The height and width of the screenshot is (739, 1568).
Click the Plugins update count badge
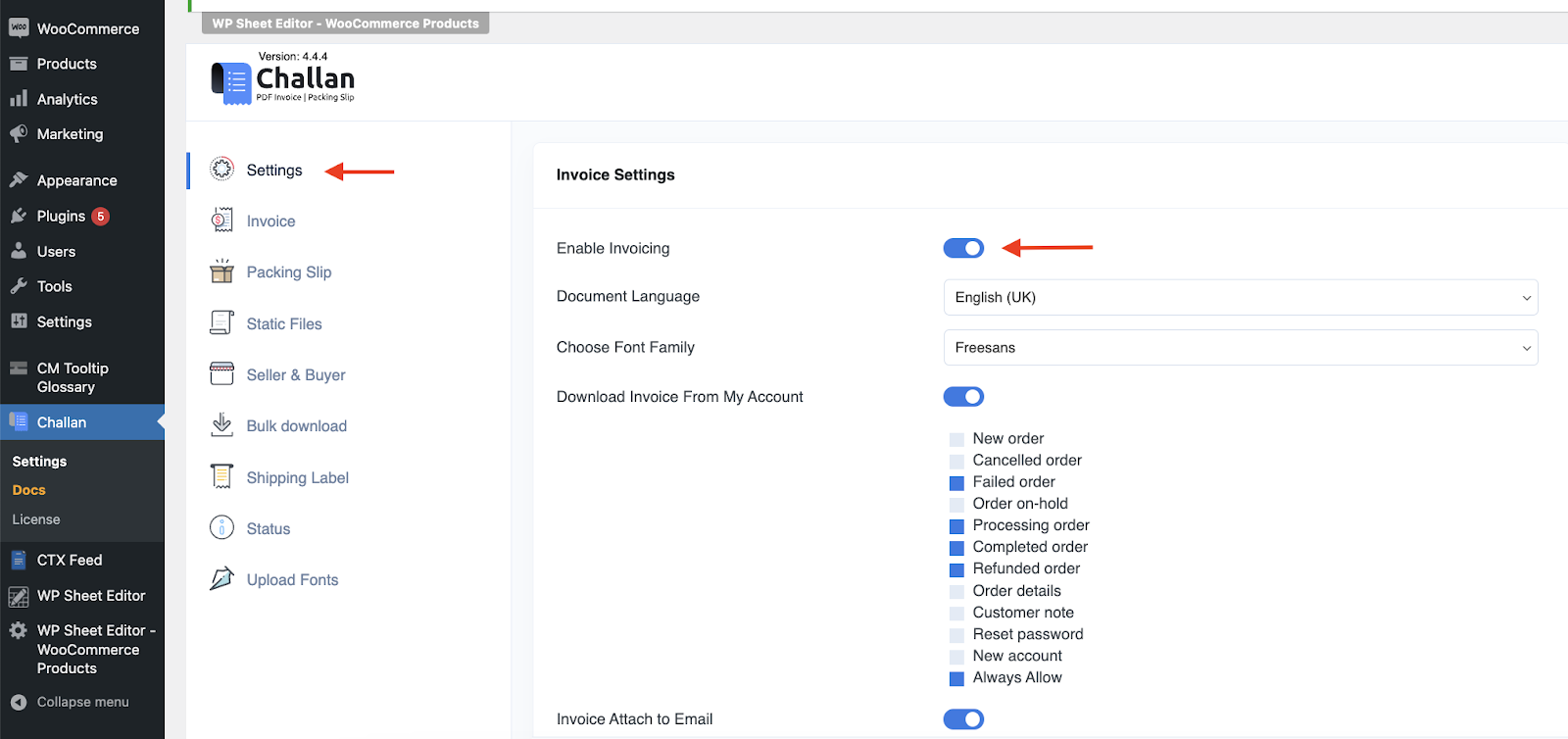click(100, 216)
